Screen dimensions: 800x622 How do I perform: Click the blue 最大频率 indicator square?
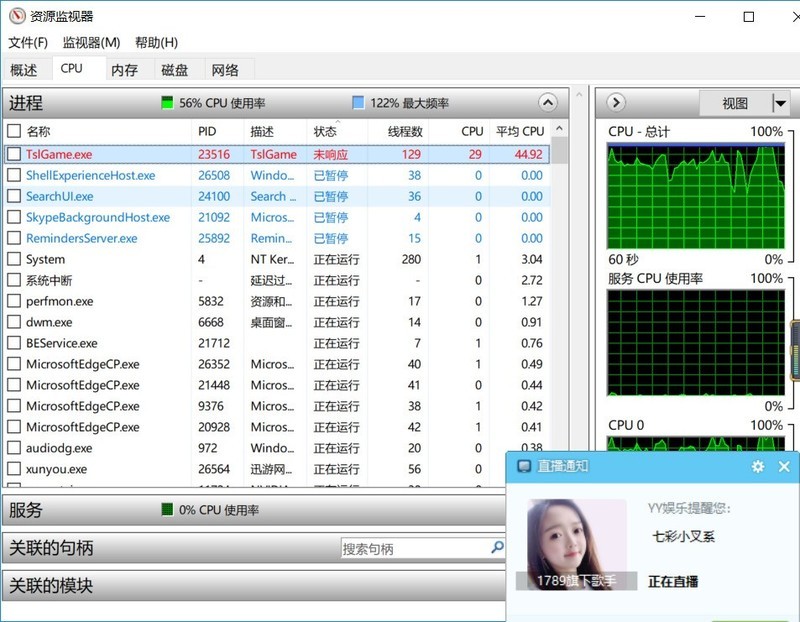coord(358,103)
